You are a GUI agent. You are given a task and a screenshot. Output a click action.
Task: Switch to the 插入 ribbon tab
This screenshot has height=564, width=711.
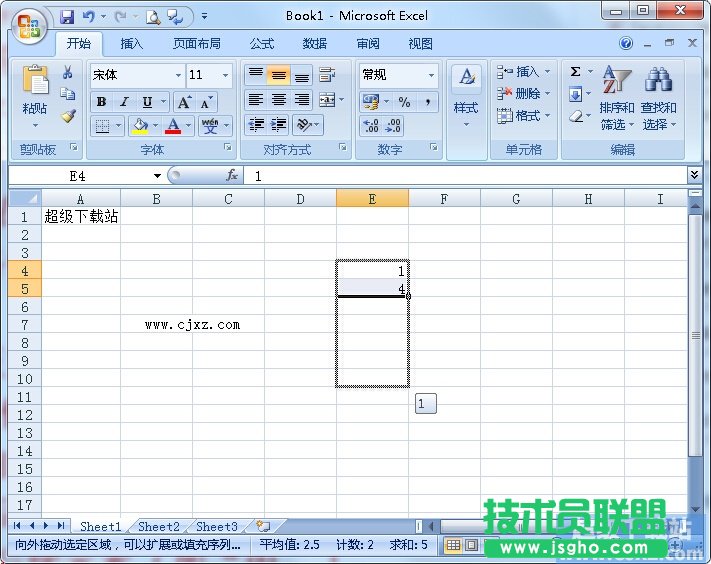(132, 44)
